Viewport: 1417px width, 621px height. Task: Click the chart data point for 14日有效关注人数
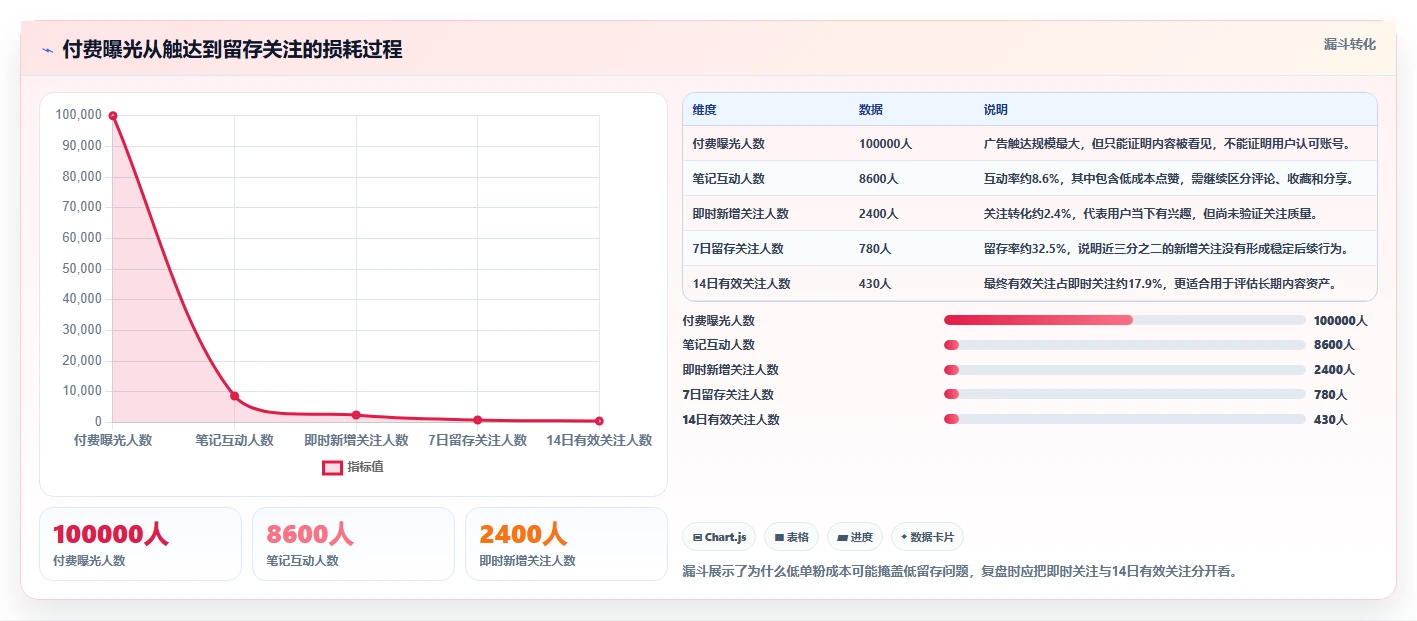[x=599, y=421]
